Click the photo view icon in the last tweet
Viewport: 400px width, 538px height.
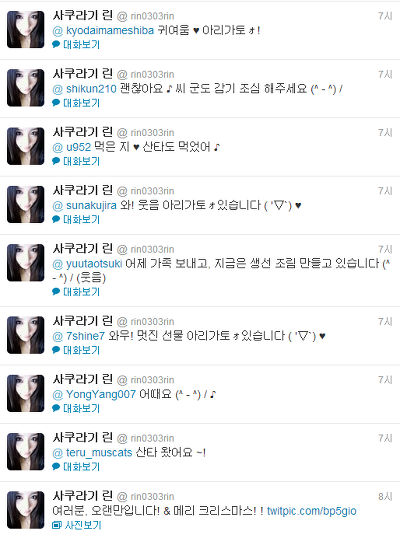[57, 525]
